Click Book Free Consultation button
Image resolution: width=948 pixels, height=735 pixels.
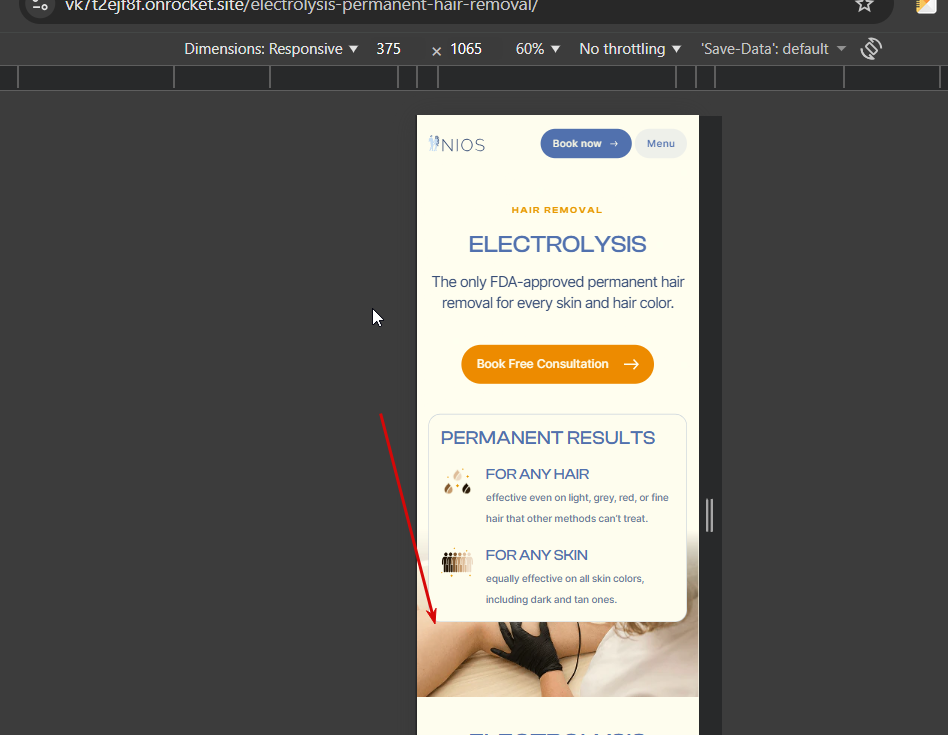click(x=557, y=364)
